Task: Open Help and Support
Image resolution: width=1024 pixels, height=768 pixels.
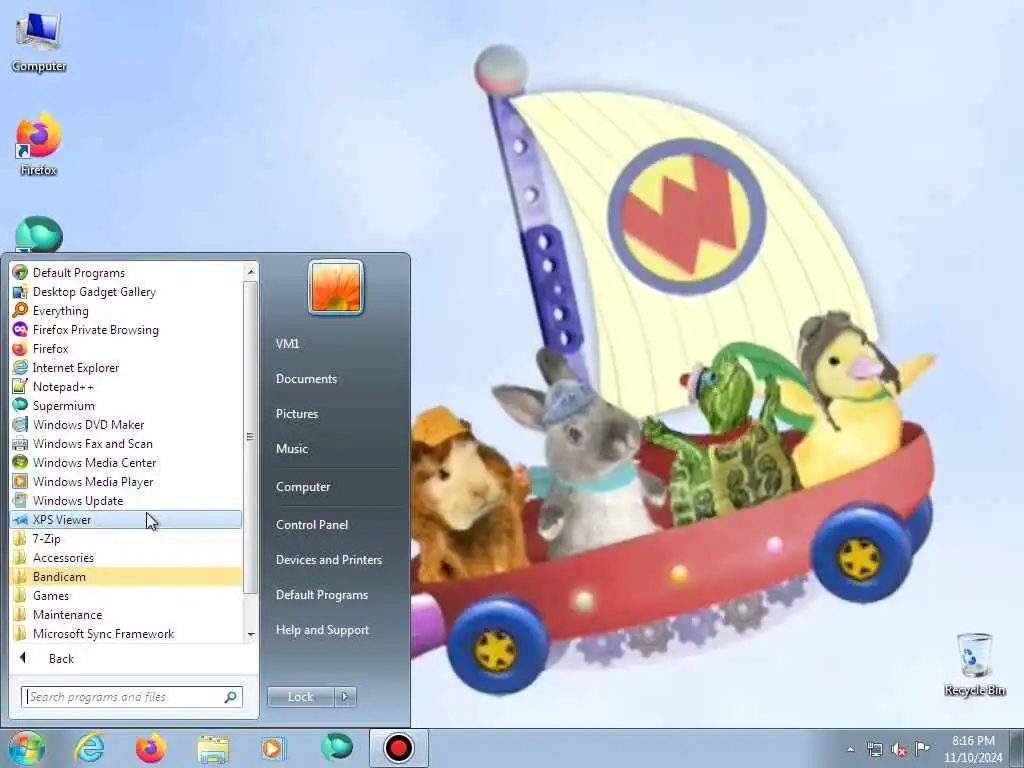Action: click(322, 630)
